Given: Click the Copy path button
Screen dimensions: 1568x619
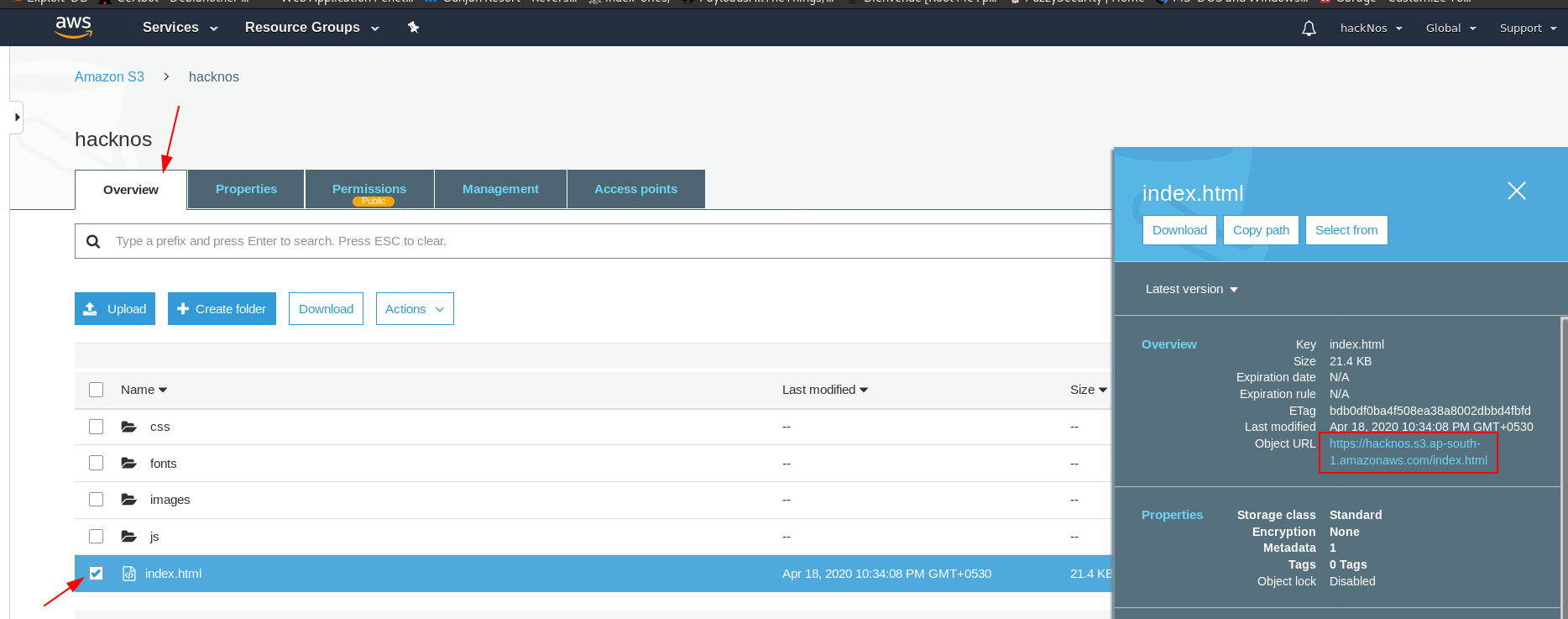Looking at the screenshot, I should click(1261, 230).
